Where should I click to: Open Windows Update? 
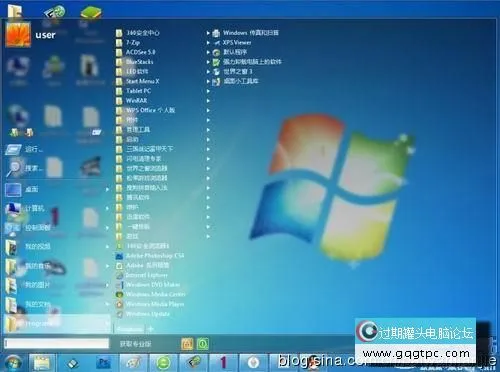click(x=143, y=314)
